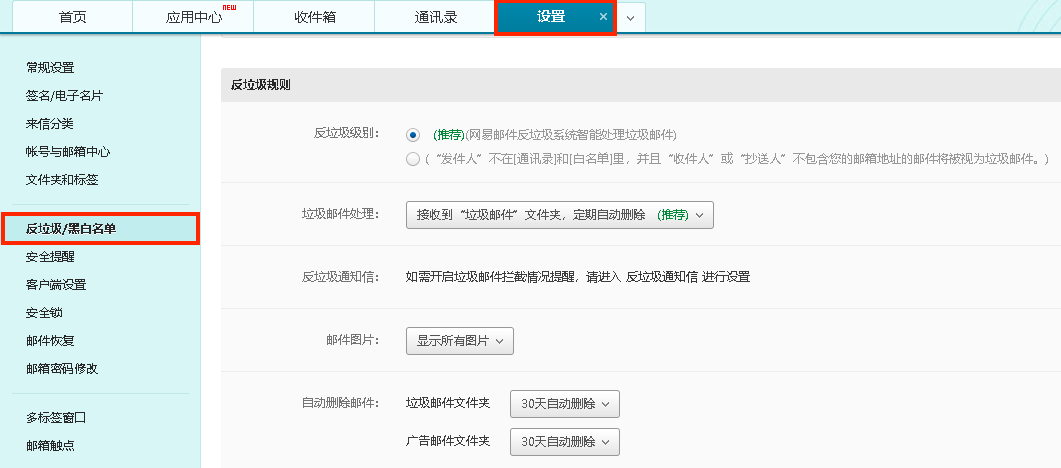1061x468 pixels.
Task: Open the 显示所有图片 dropdown
Action: (x=460, y=341)
